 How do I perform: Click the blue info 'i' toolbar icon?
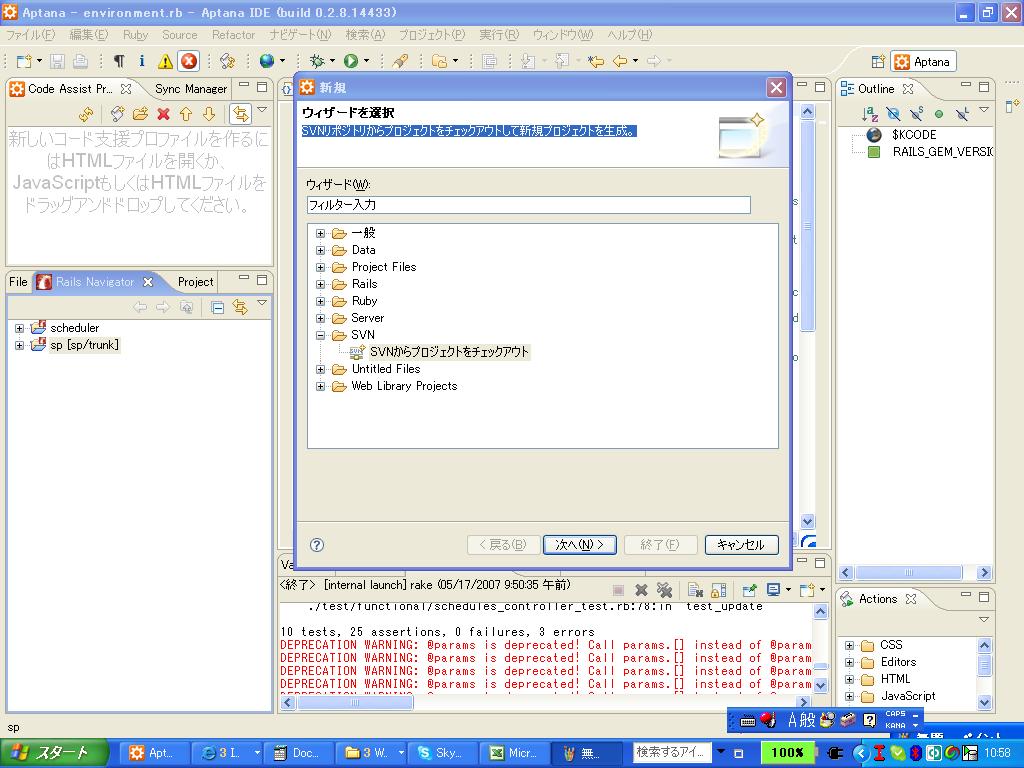tap(142, 61)
